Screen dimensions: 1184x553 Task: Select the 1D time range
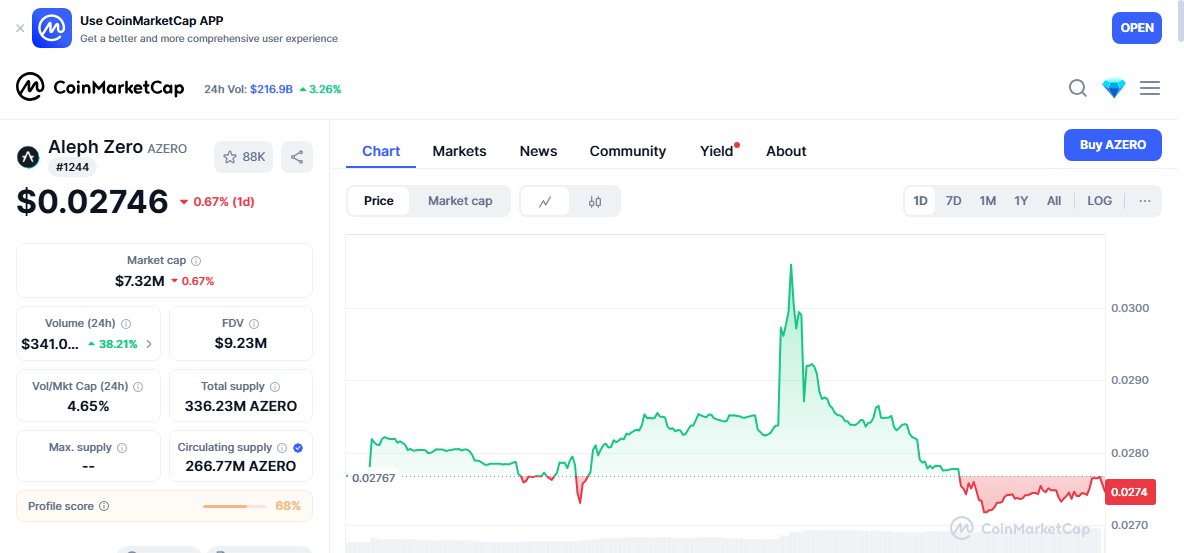tap(920, 201)
